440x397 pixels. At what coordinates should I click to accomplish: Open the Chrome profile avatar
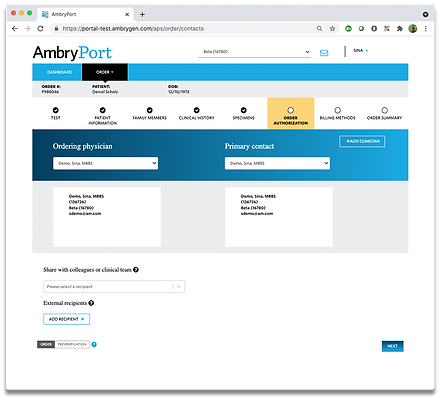pos(413,29)
